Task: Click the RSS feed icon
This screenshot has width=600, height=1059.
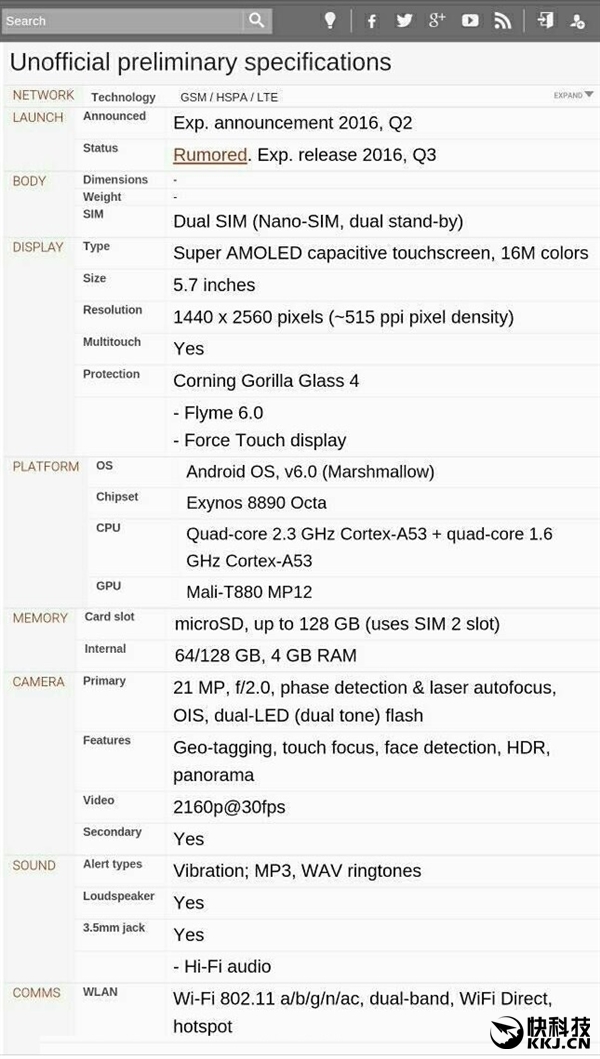Action: click(x=503, y=20)
